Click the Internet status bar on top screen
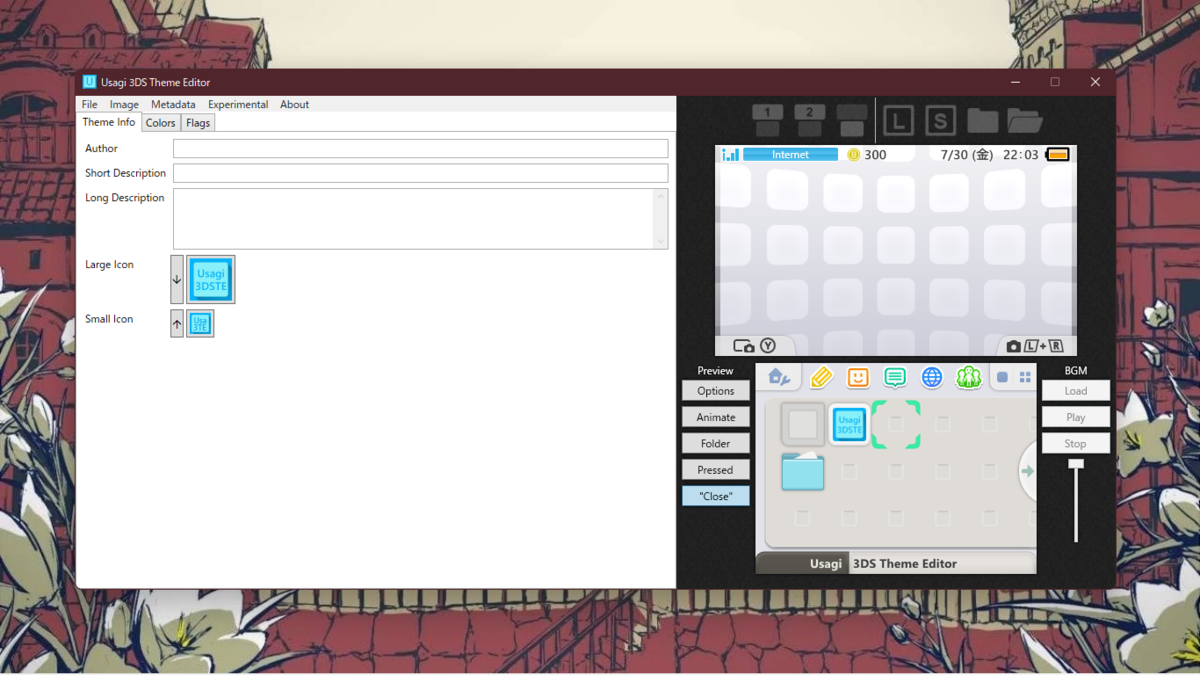This screenshot has width=1200, height=675. tap(790, 155)
